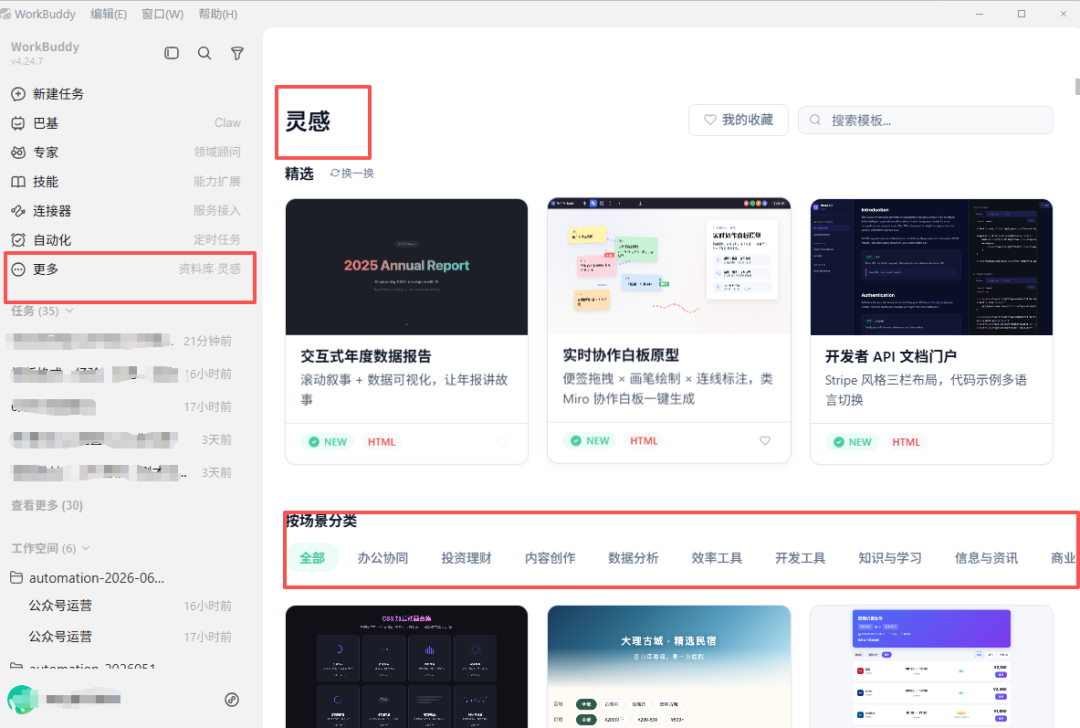Select the 效率工具 category tab
The height and width of the screenshot is (728, 1080).
click(x=716, y=558)
